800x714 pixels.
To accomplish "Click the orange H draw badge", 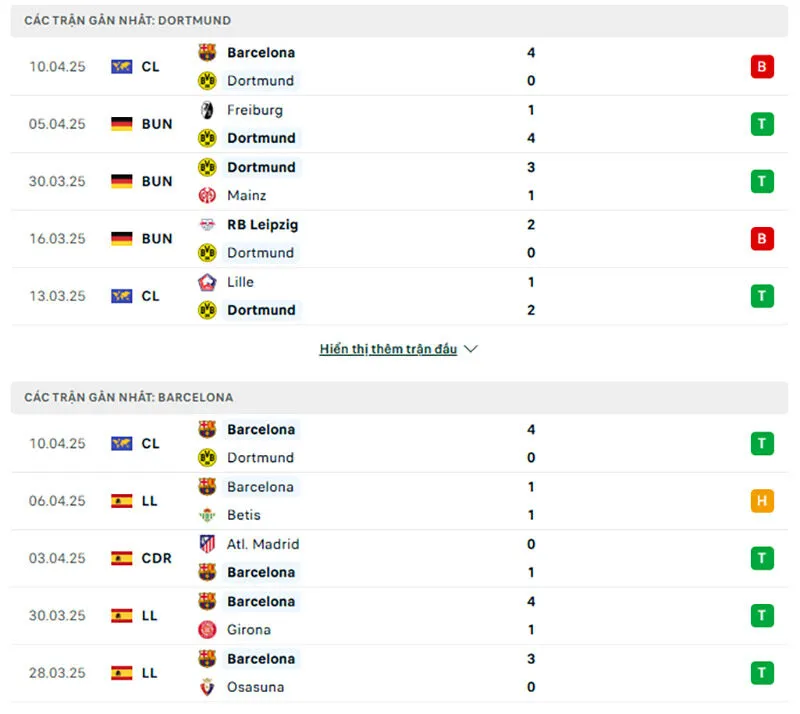I will [762, 501].
